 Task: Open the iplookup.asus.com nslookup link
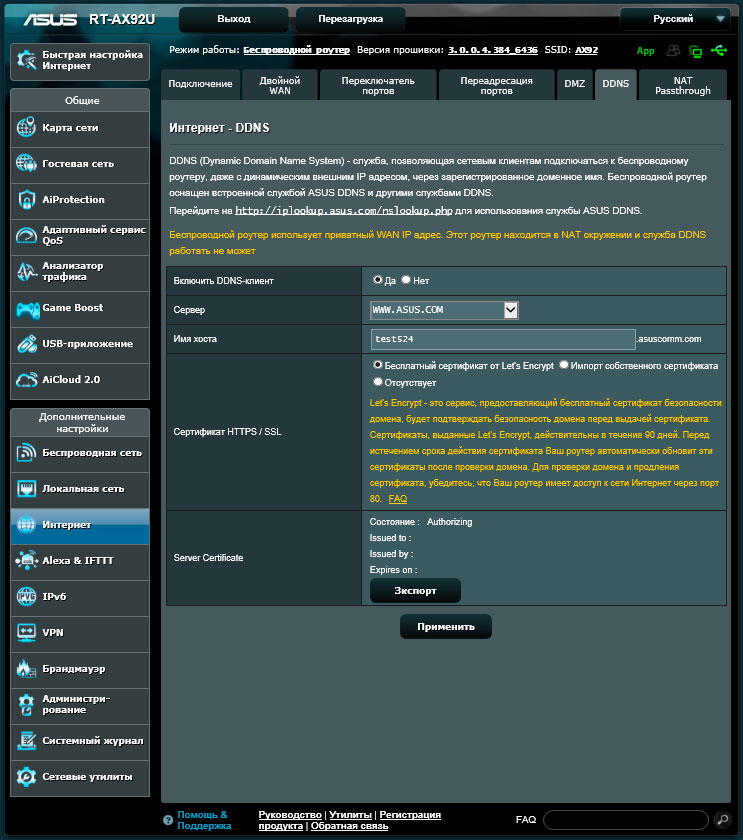[344, 211]
